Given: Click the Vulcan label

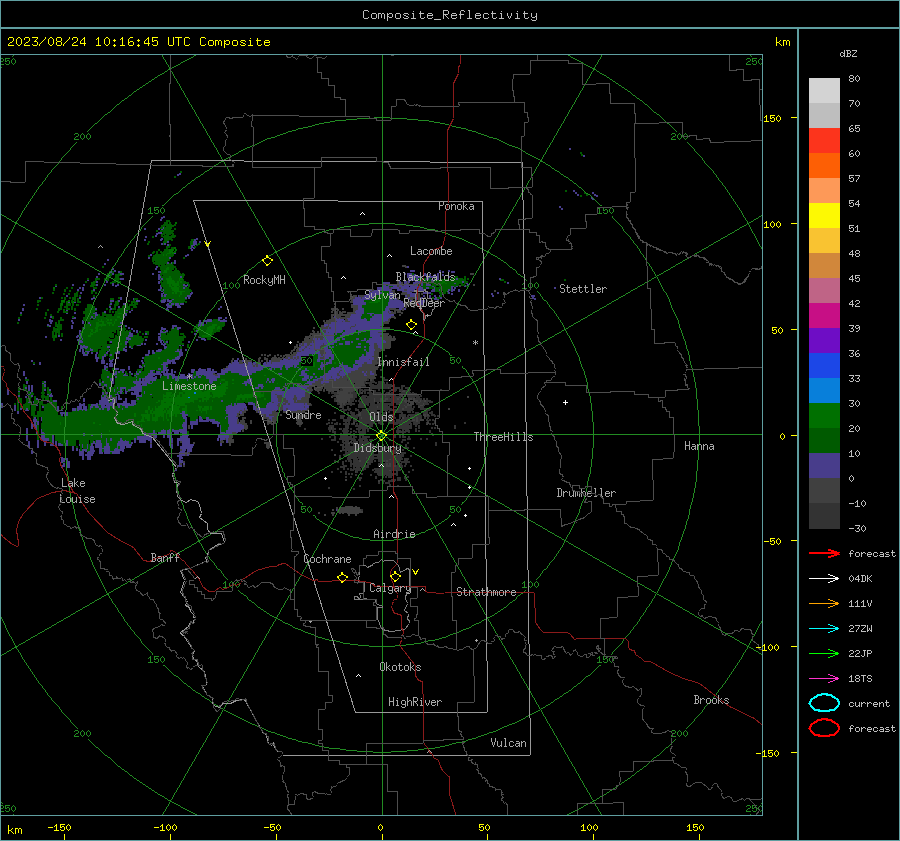Looking at the screenshot, I should tap(509, 743).
